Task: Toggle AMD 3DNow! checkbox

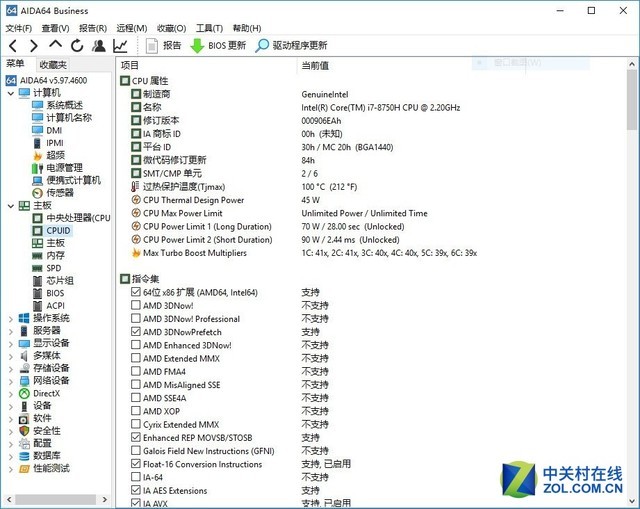Action: pyautogui.click(x=136, y=305)
